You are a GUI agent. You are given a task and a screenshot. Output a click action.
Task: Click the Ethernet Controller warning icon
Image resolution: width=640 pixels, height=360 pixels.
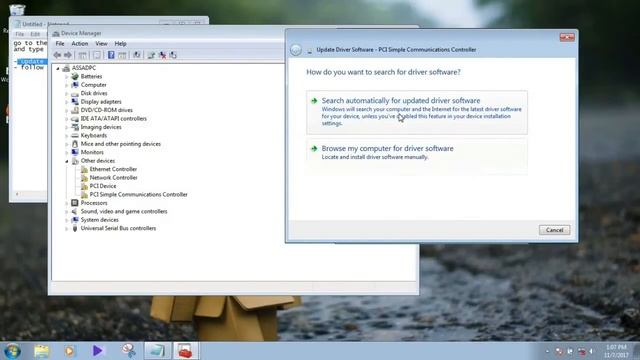click(84, 169)
